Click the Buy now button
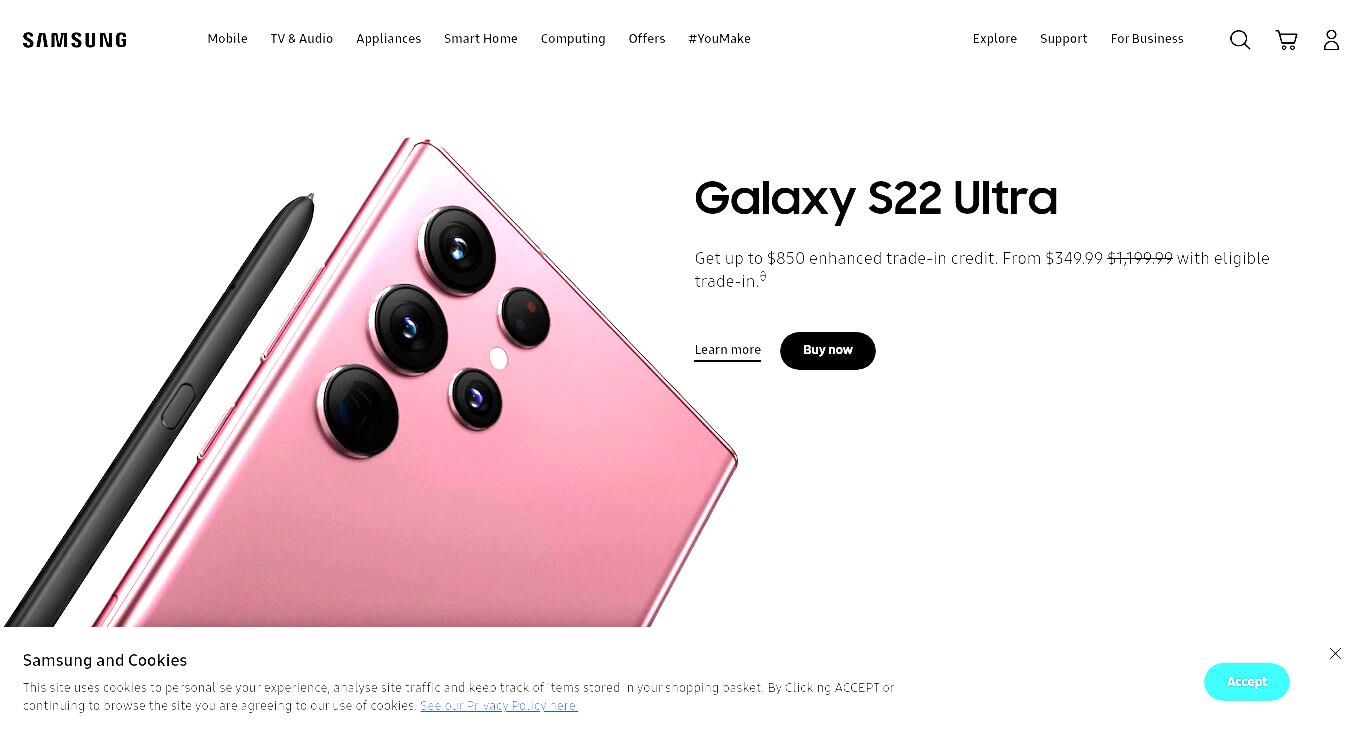This screenshot has width=1366, height=738. (x=828, y=351)
